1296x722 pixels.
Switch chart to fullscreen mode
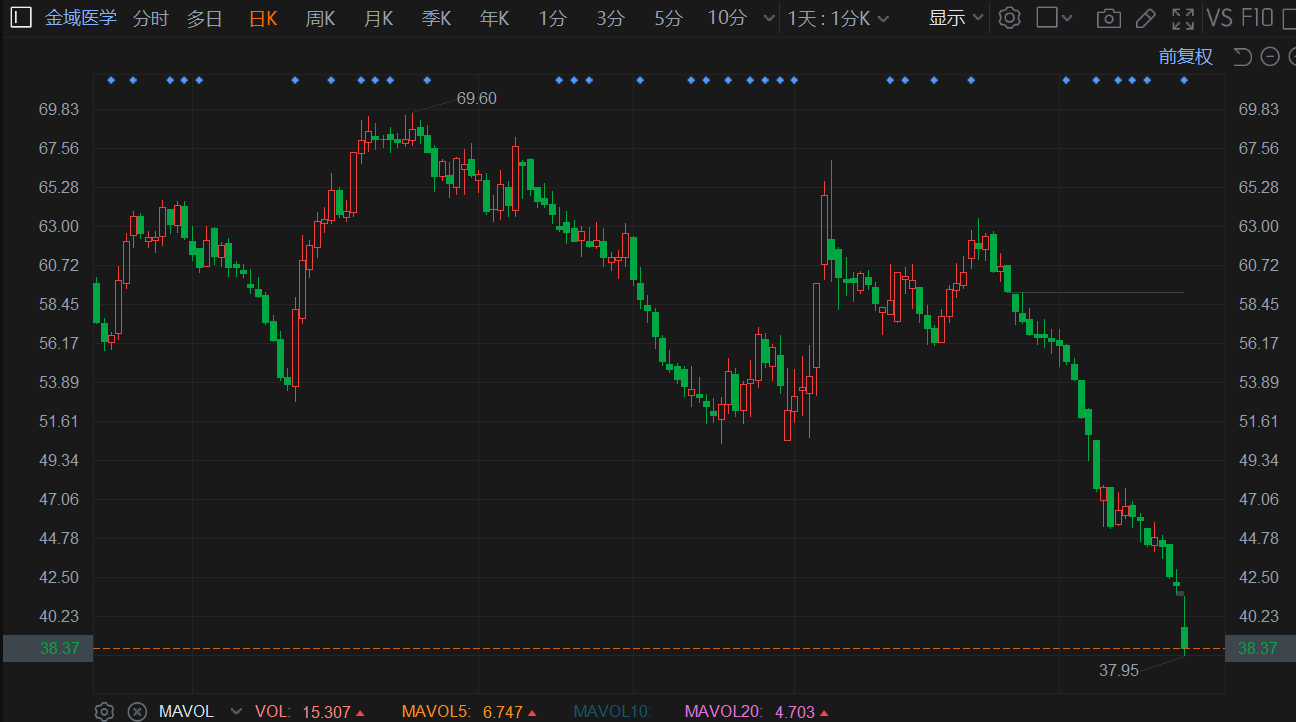1183,18
